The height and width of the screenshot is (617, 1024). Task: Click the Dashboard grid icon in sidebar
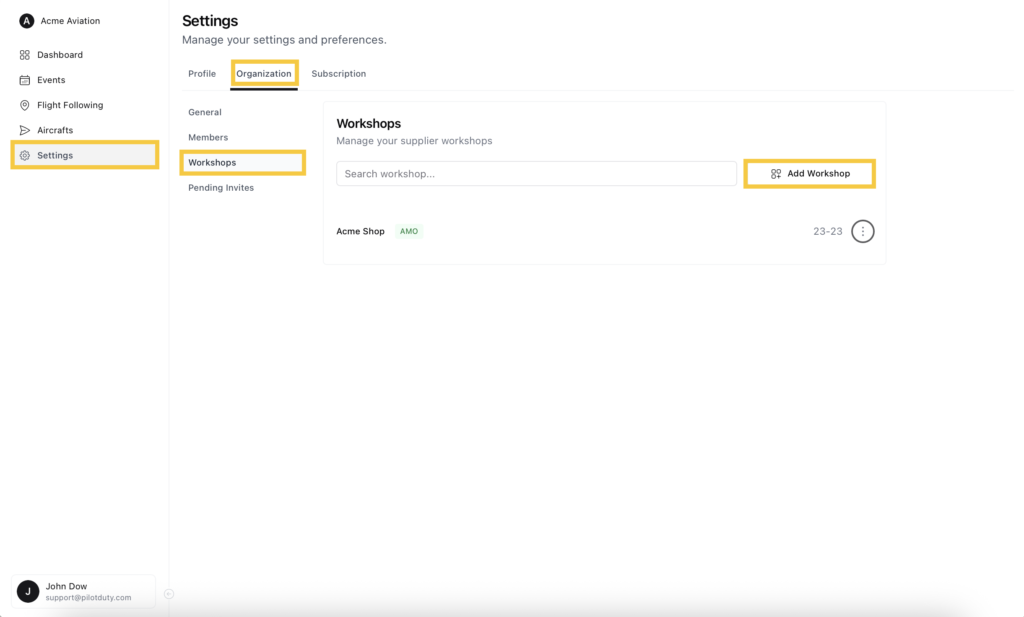[25, 55]
